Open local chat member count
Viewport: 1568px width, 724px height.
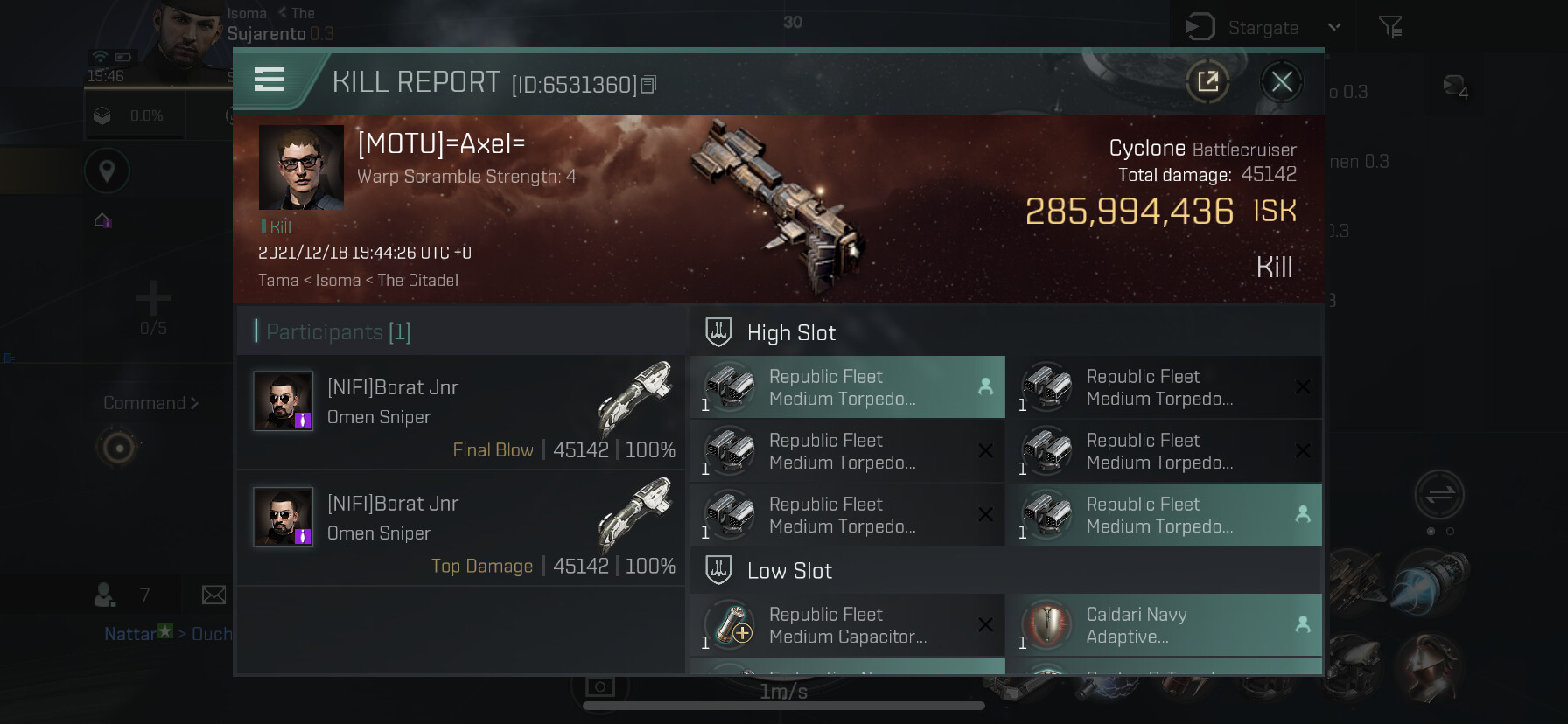(x=122, y=595)
